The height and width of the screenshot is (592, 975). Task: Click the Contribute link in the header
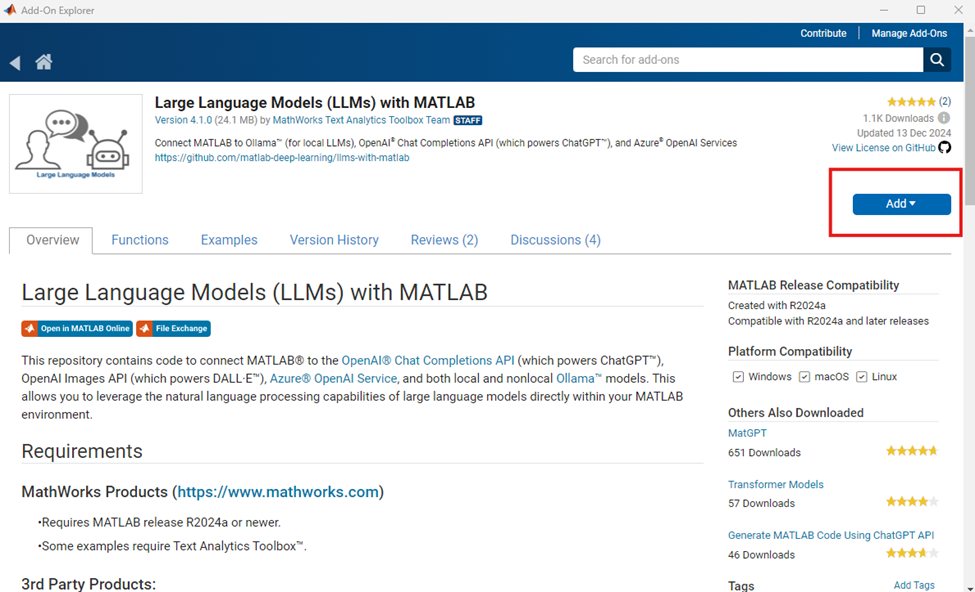point(823,34)
